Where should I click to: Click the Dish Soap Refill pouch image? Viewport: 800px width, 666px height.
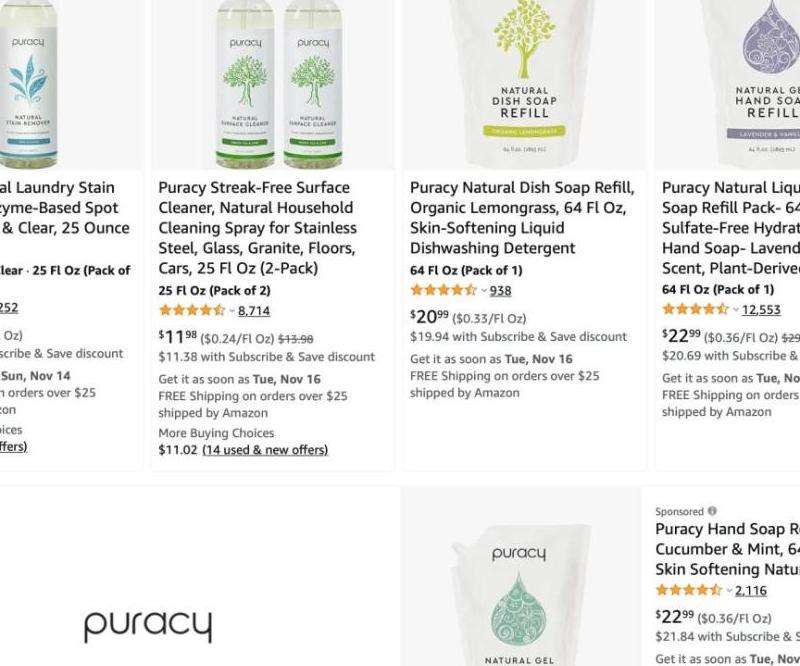524,84
